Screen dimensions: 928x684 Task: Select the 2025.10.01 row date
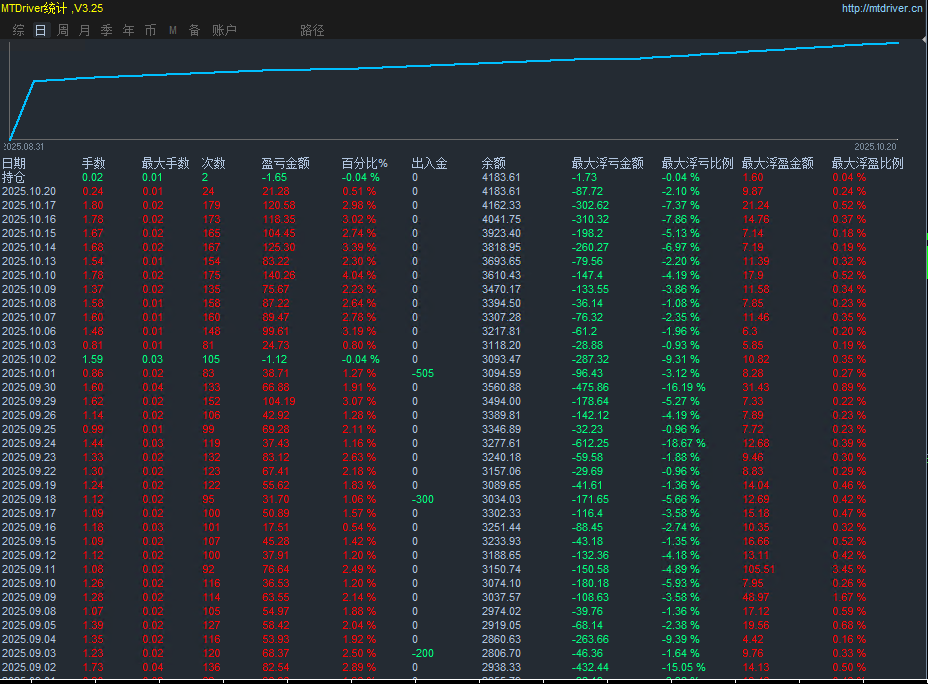(29, 373)
